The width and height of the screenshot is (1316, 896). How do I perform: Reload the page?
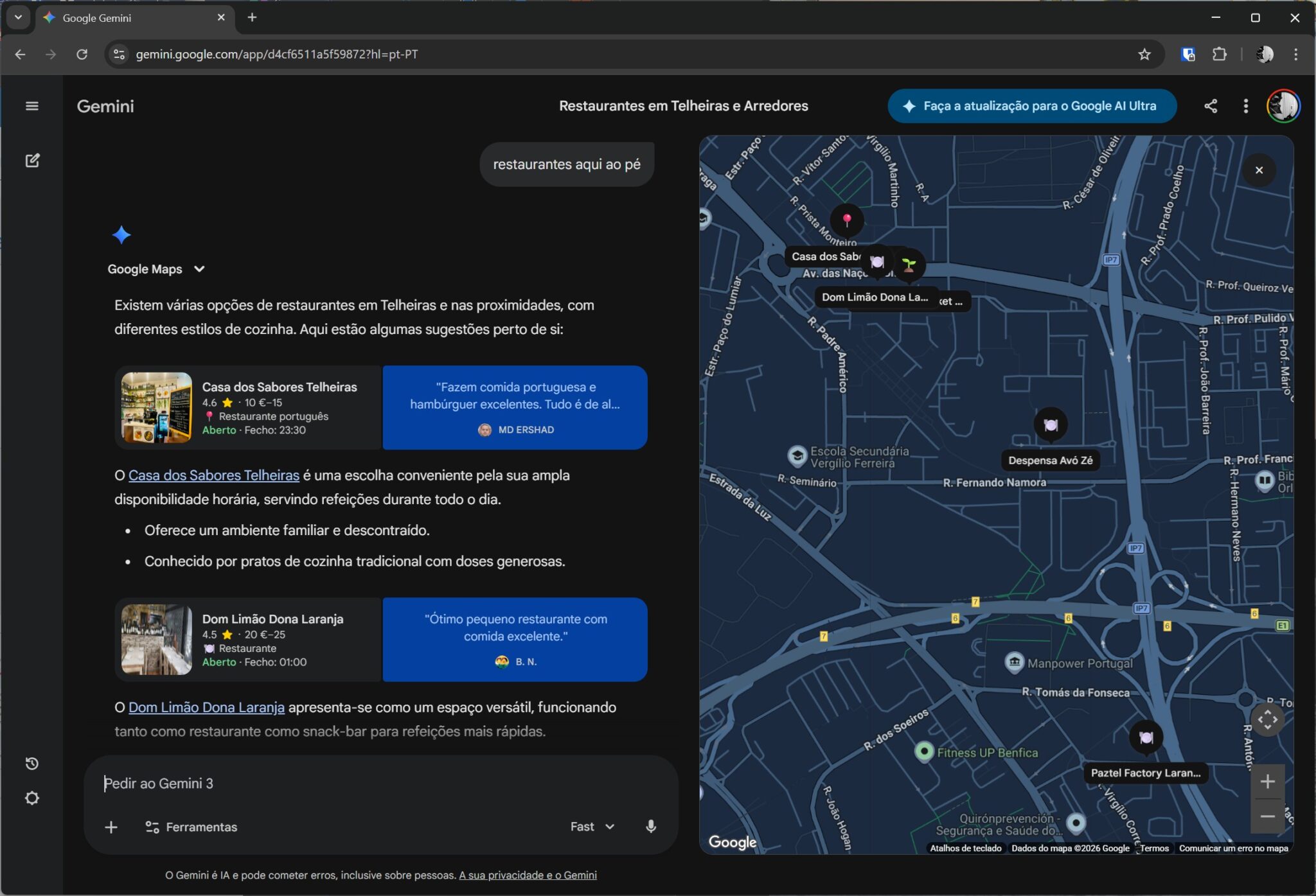point(82,55)
